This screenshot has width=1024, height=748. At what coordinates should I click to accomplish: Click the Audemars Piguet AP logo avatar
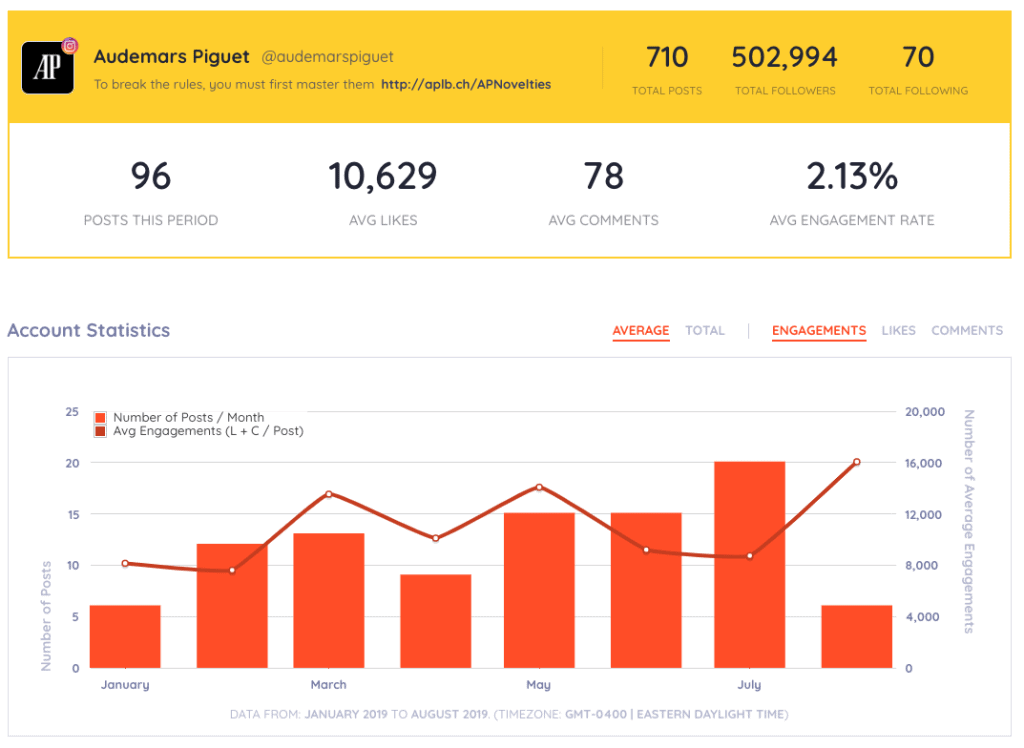(48, 67)
